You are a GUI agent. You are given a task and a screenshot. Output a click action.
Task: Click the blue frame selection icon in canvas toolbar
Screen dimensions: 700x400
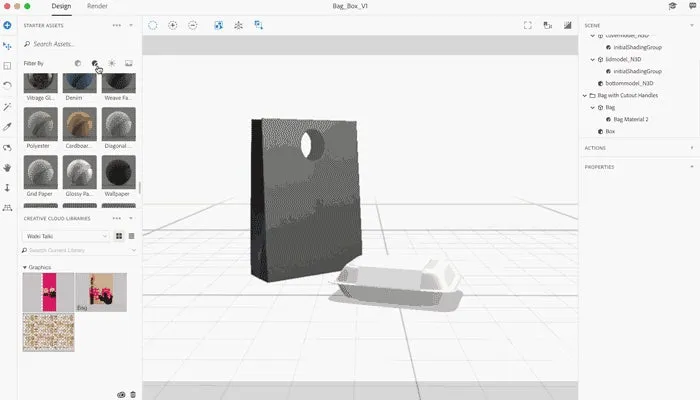click(258, 25)
